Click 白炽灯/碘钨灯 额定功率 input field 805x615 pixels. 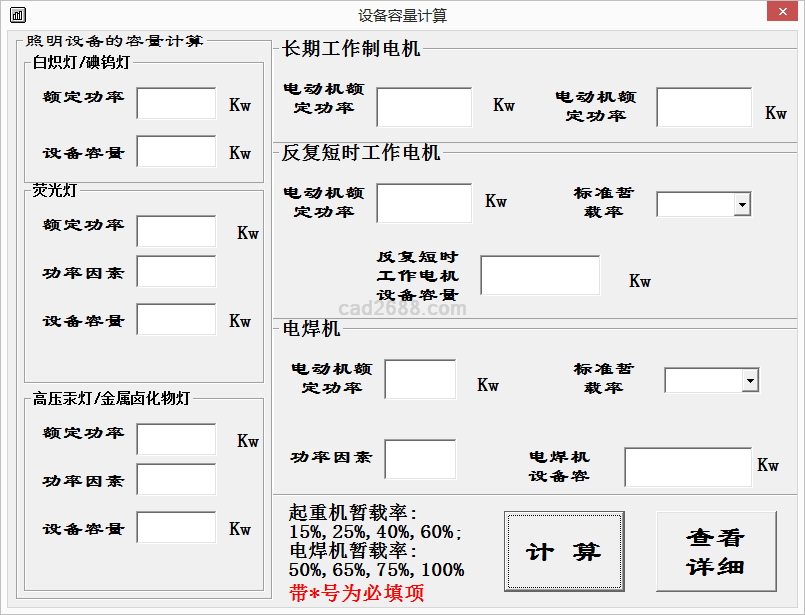coord(176,103)
